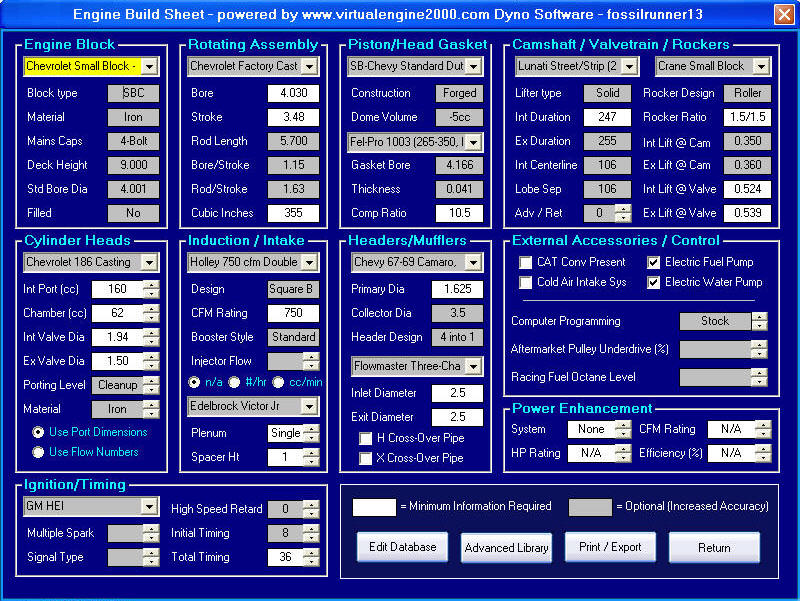Expand the Flowmaster Three-Chamber muffler dropdown
800x601 pixels.
click(x=474, y=366)
